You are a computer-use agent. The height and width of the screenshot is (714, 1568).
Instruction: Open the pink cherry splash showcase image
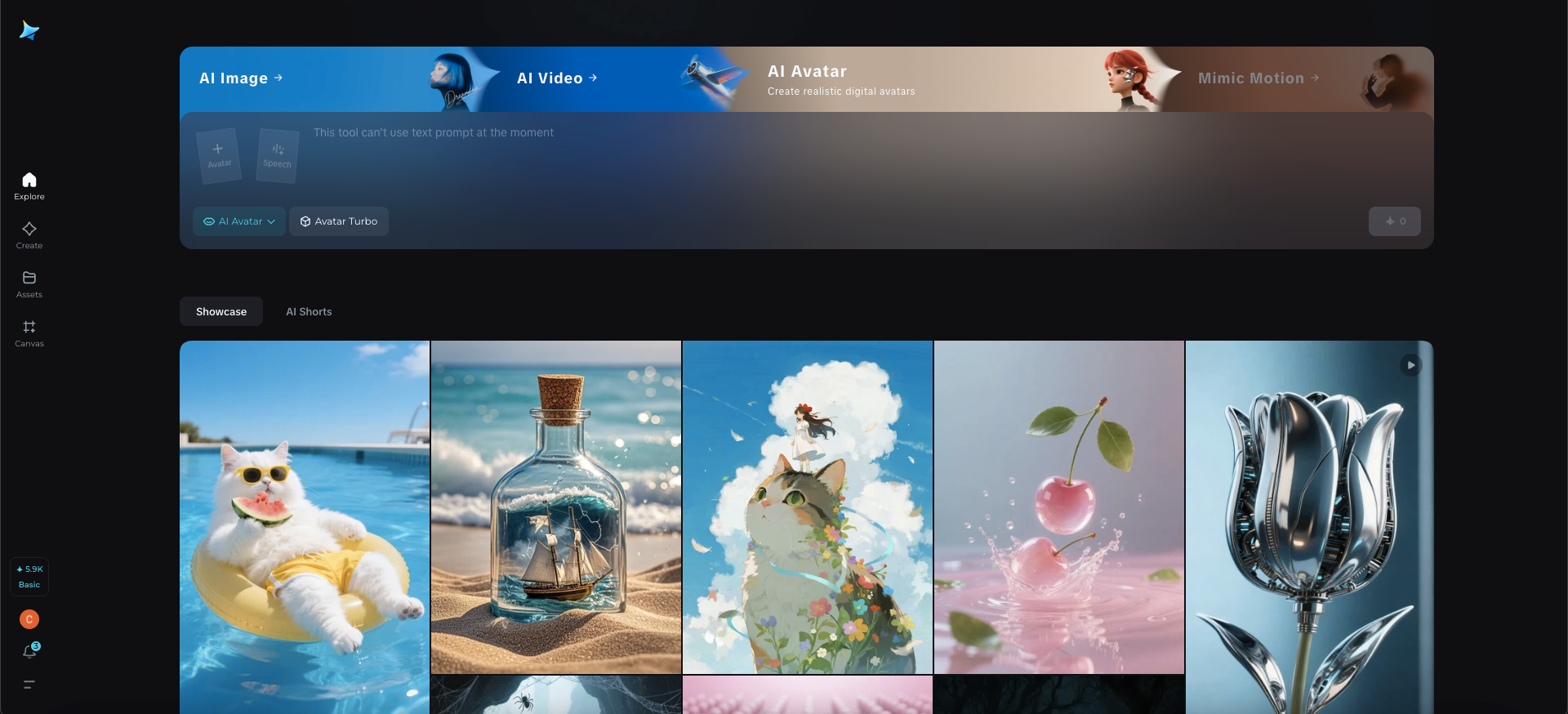pyautogui.click(x=1059, y=507)
